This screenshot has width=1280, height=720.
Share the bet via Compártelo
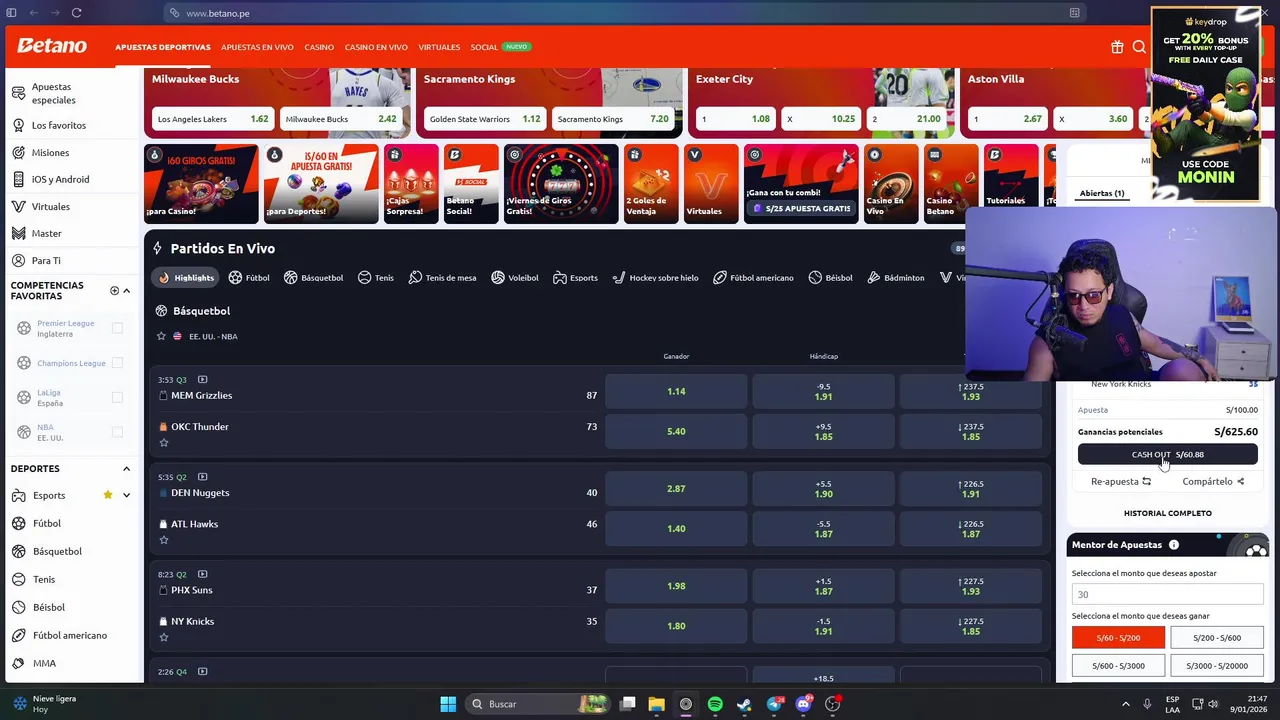(x=1213, y=481)
